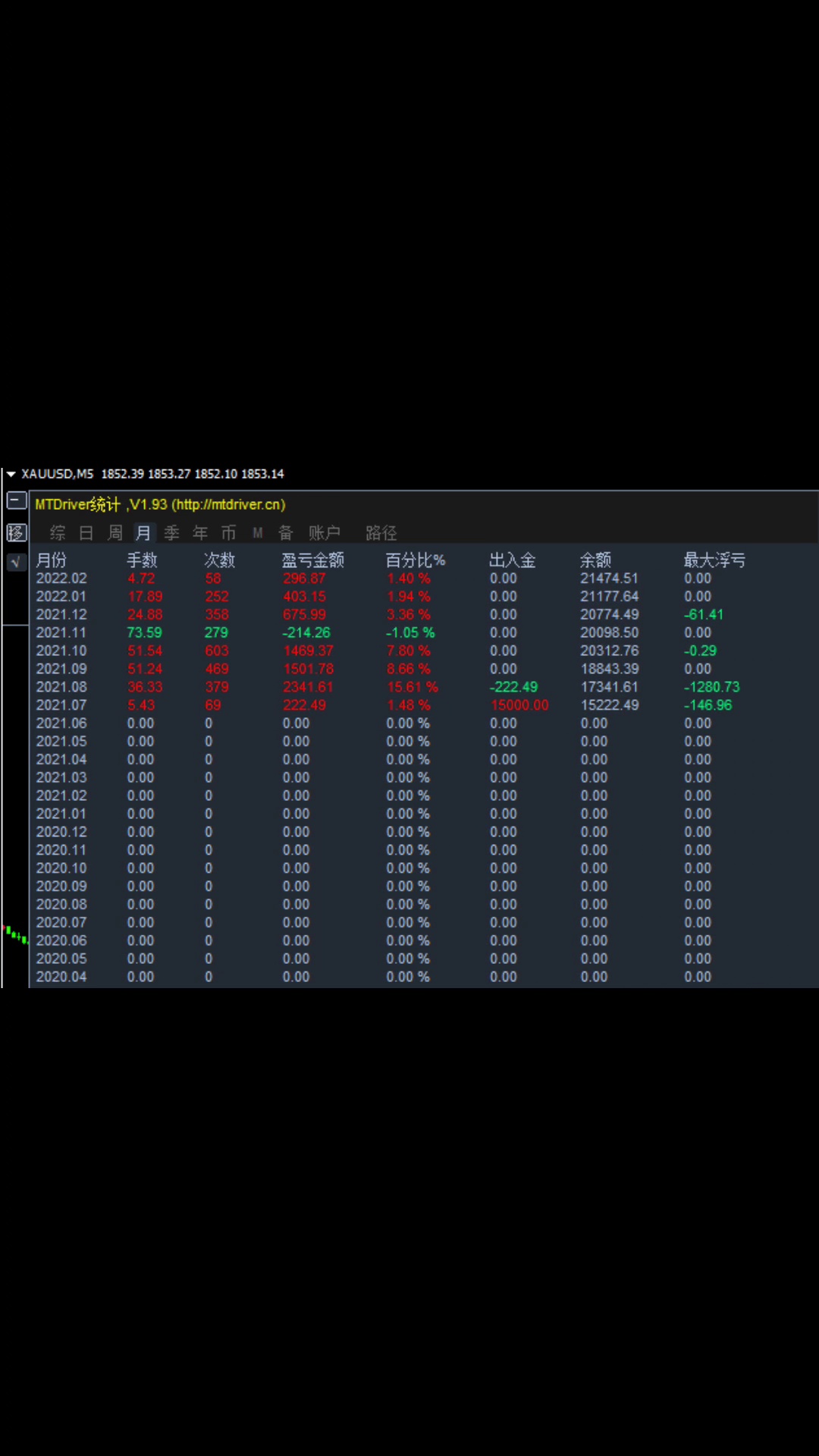Click the 手数 column header
The height and width of the screenshot is (1456, 819).
pos(142,560)
